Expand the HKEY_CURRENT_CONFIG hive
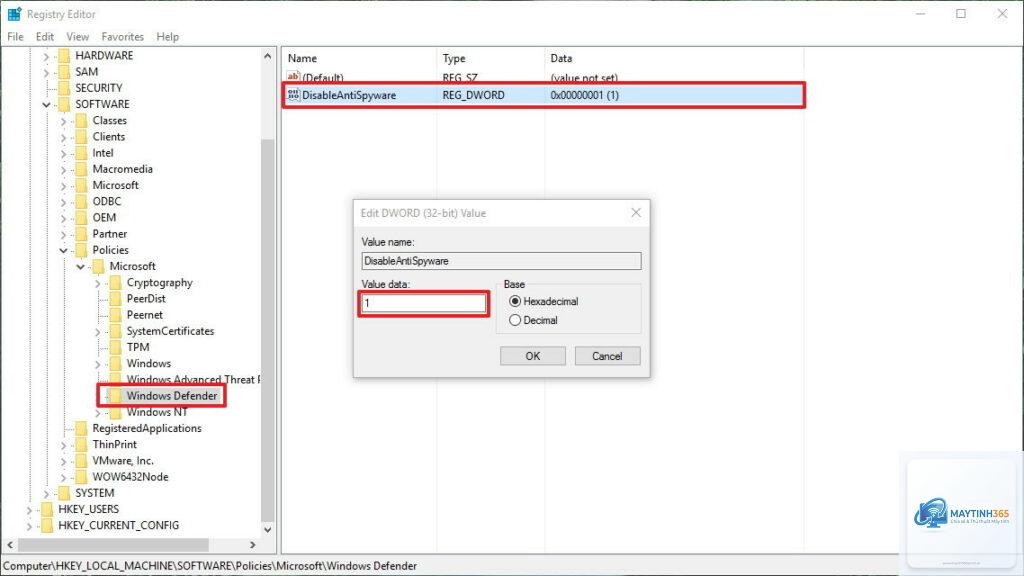 [x=29, y=526]
